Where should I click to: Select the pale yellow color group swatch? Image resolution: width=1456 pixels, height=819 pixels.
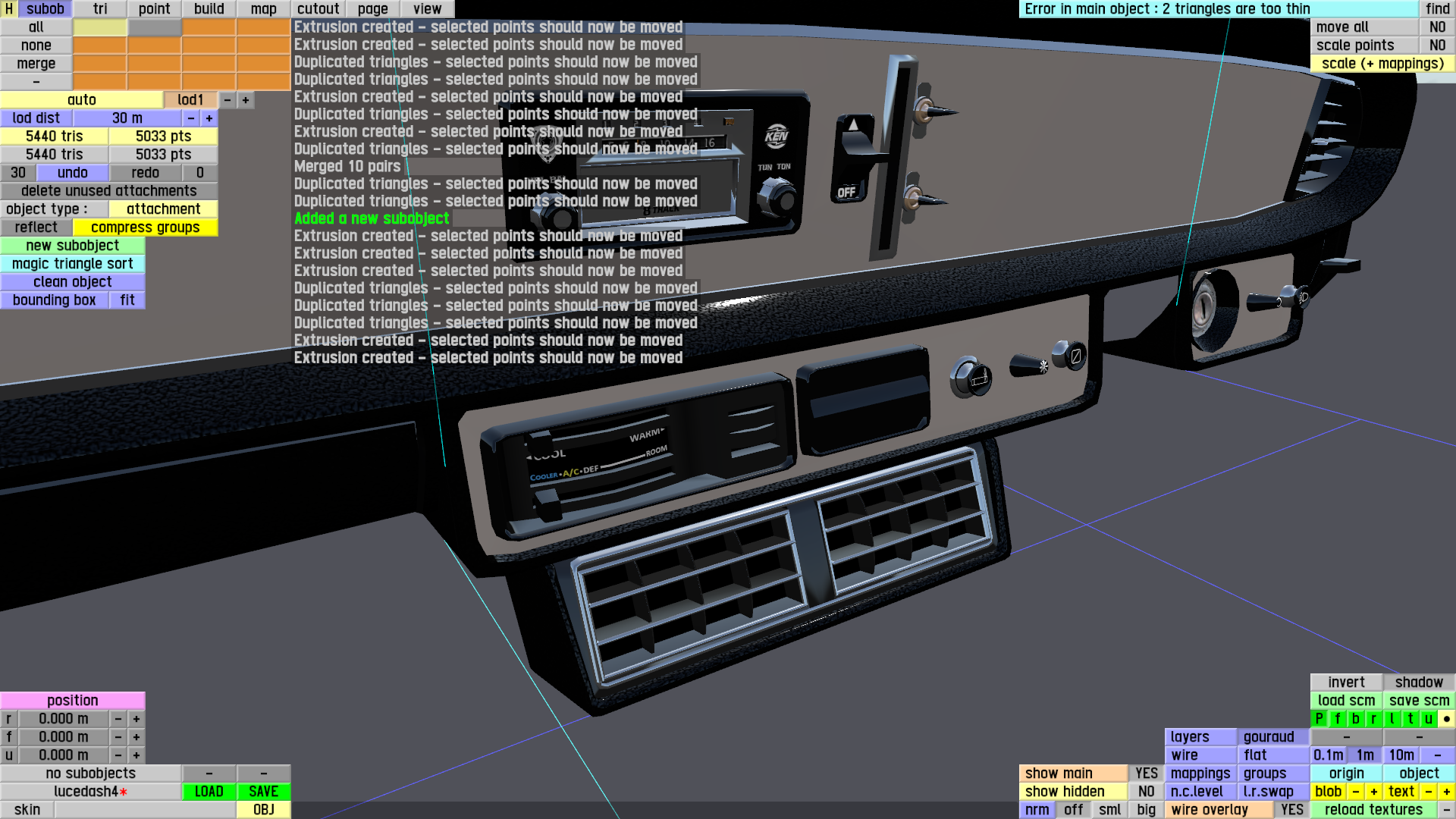[x=99, y=27]
